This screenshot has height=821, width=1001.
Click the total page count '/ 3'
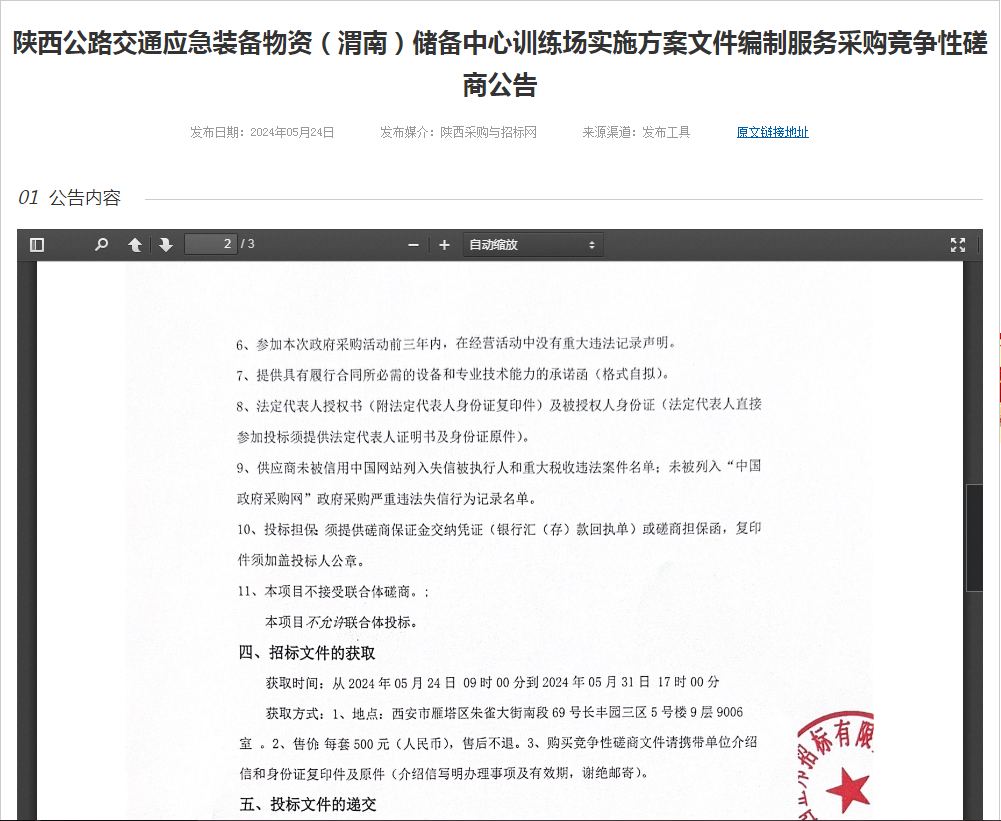[x=248, y=244]
